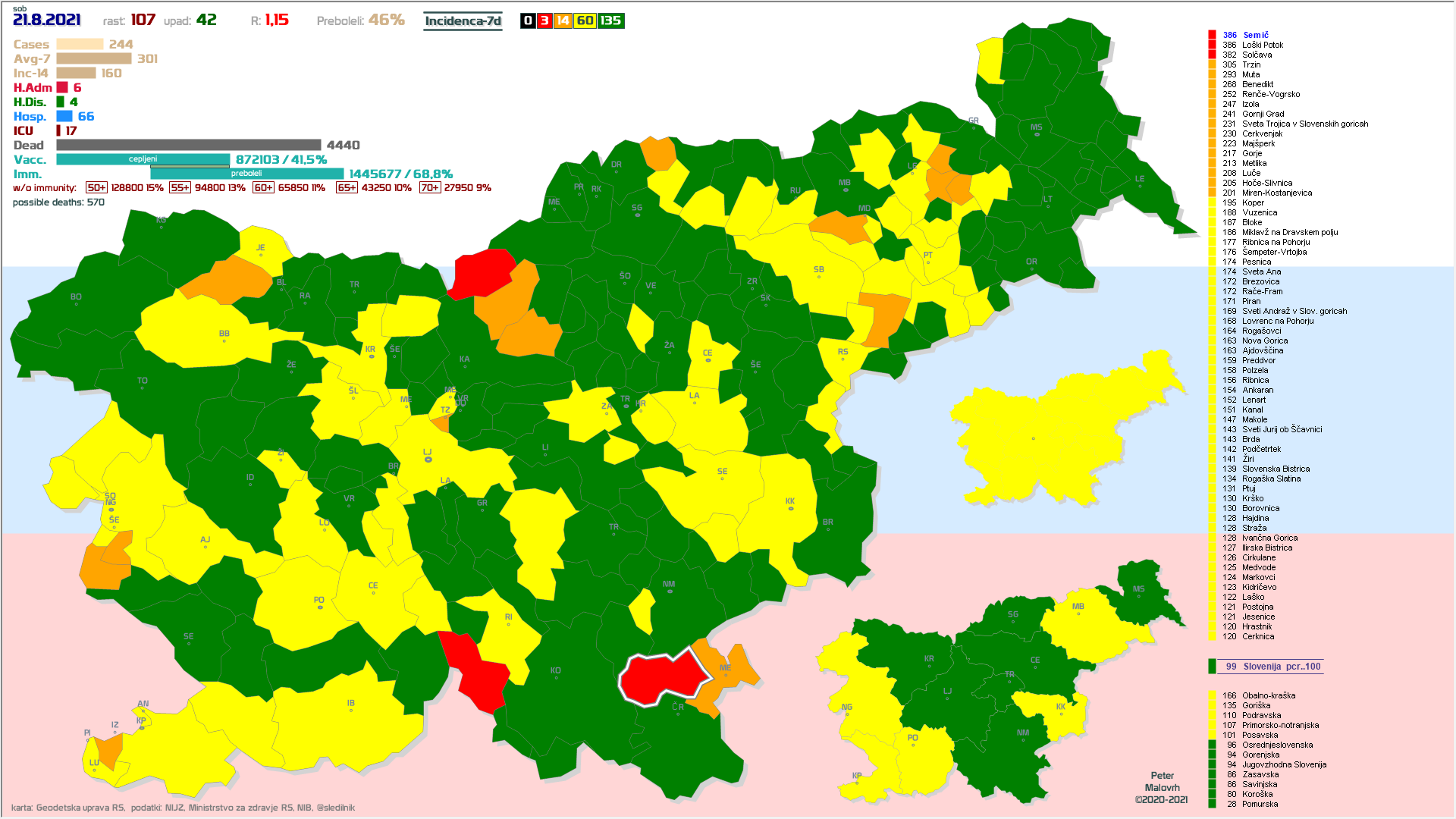Click the gray Dead 4440 bar

188,145
